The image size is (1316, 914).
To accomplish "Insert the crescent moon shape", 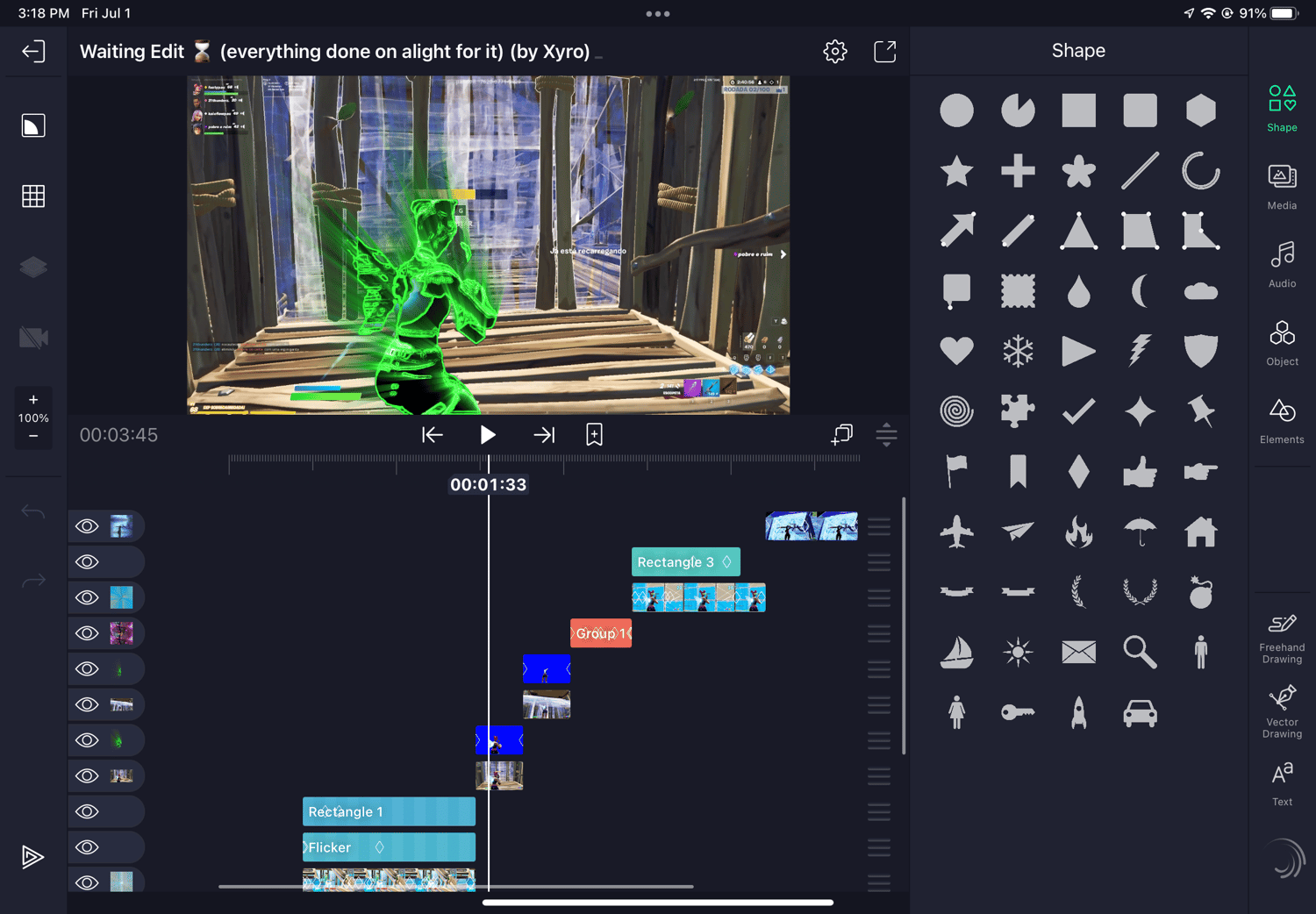I will coord(1140,291).
